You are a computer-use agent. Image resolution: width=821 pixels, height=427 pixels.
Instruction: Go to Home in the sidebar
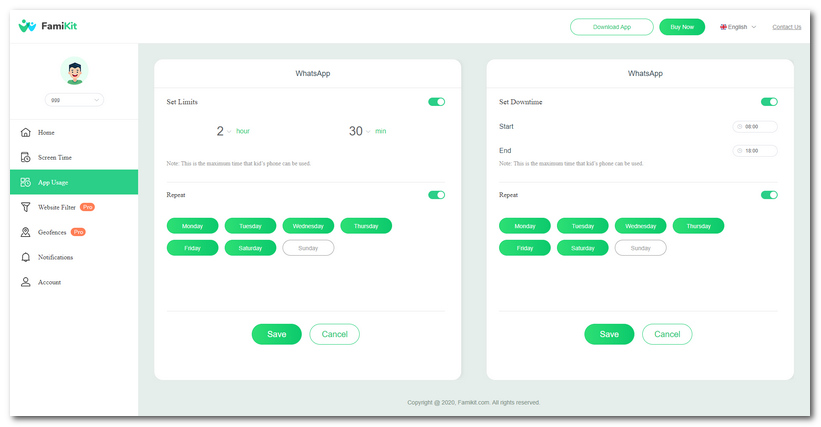(x=74, y=132)
